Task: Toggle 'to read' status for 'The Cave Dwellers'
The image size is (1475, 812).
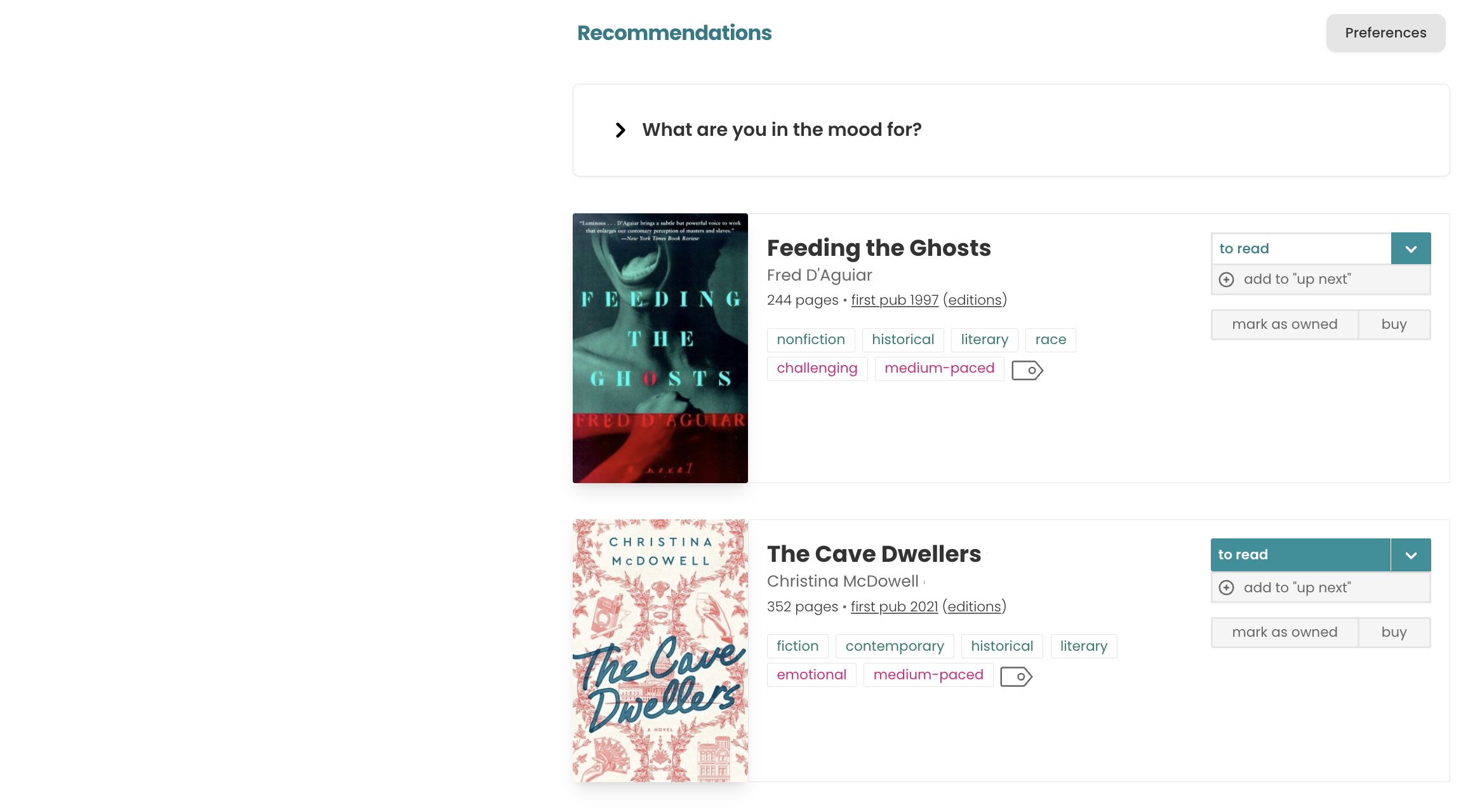Action: coord(1300,554)
